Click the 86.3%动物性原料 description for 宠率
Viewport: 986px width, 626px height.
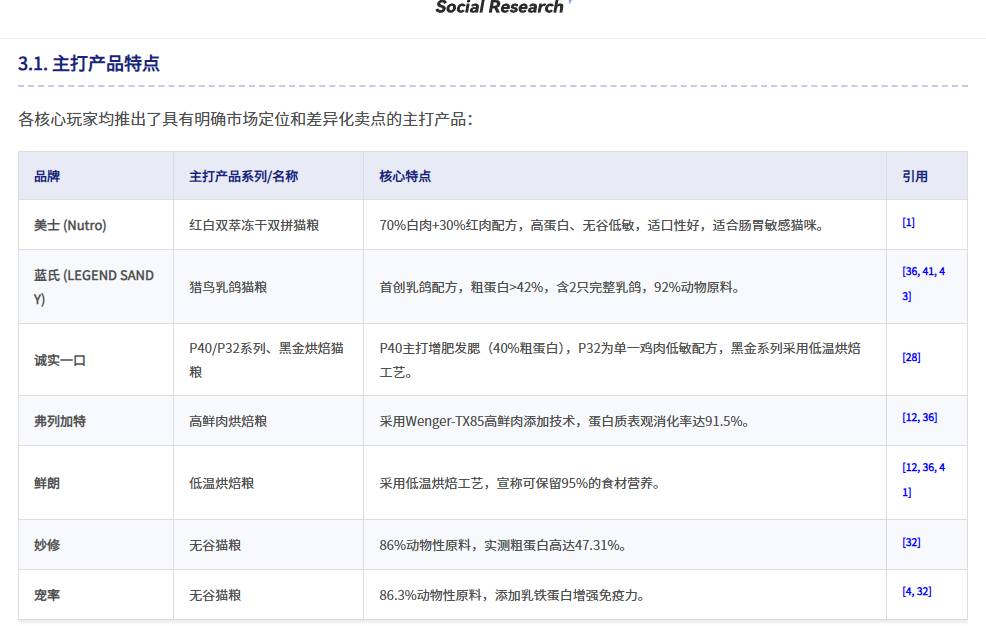[512, 595]
